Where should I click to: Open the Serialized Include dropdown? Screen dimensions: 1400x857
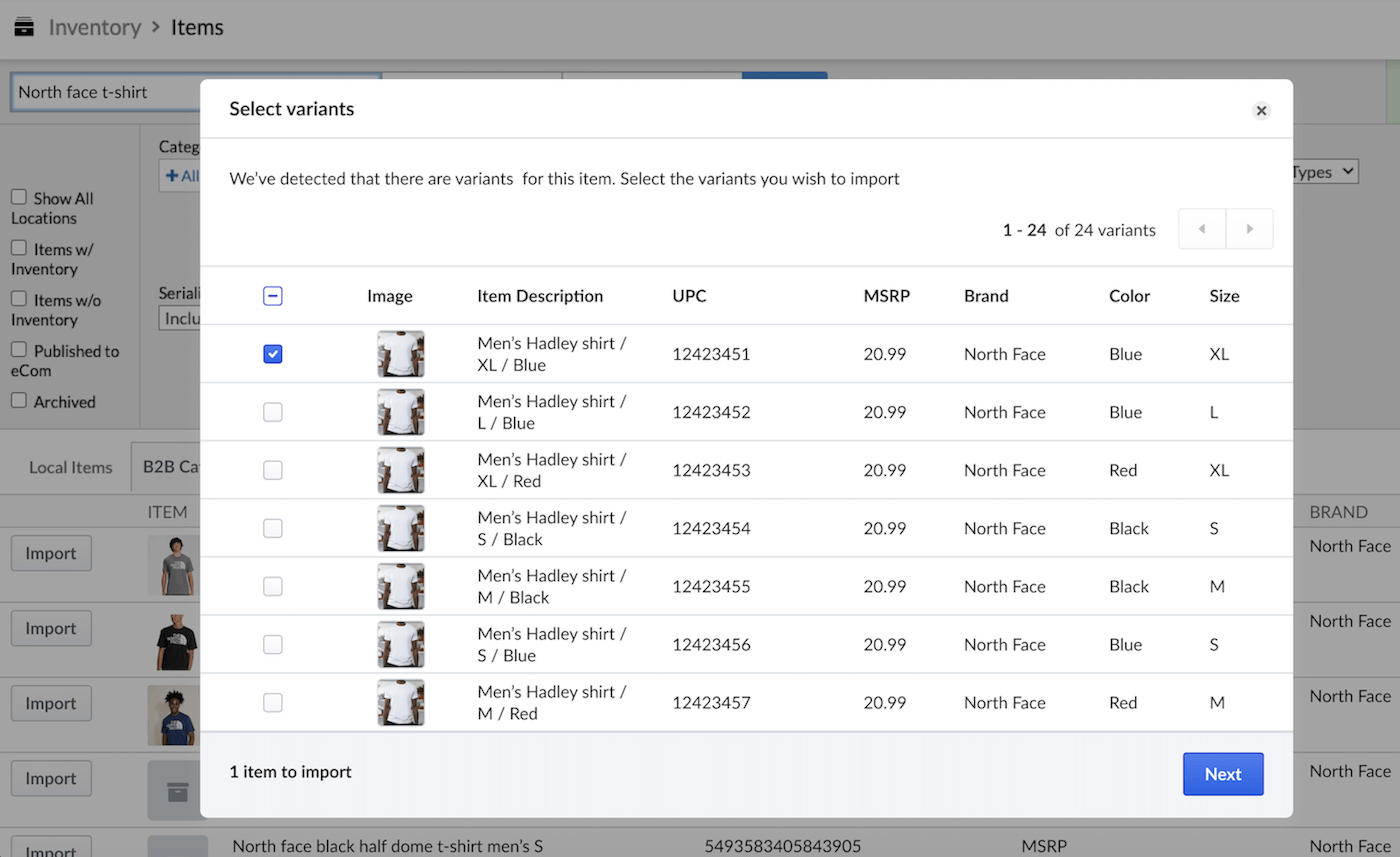coord(180,319)
